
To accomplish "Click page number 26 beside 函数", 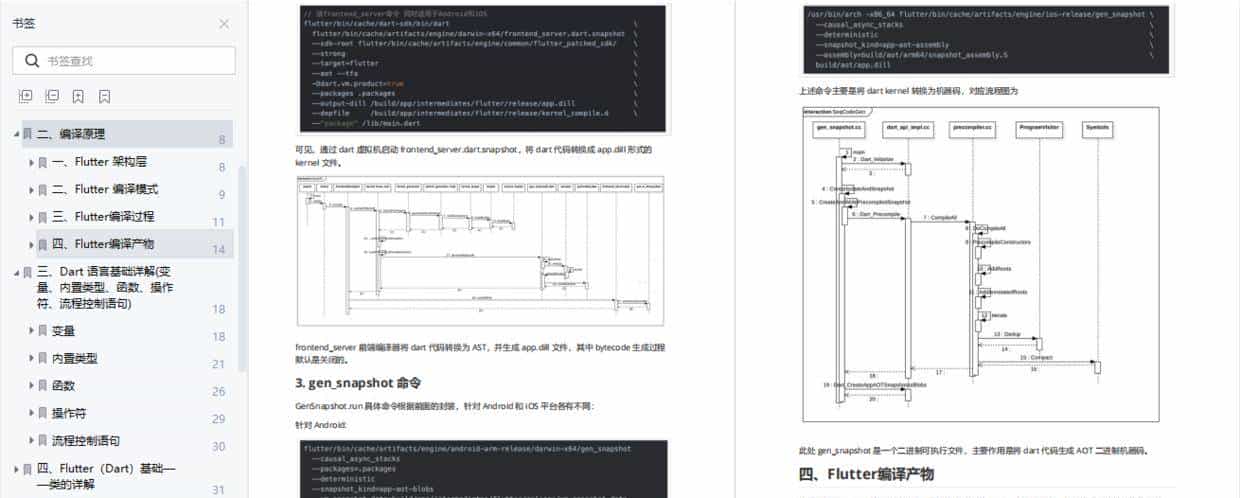I will click(219, 391).
